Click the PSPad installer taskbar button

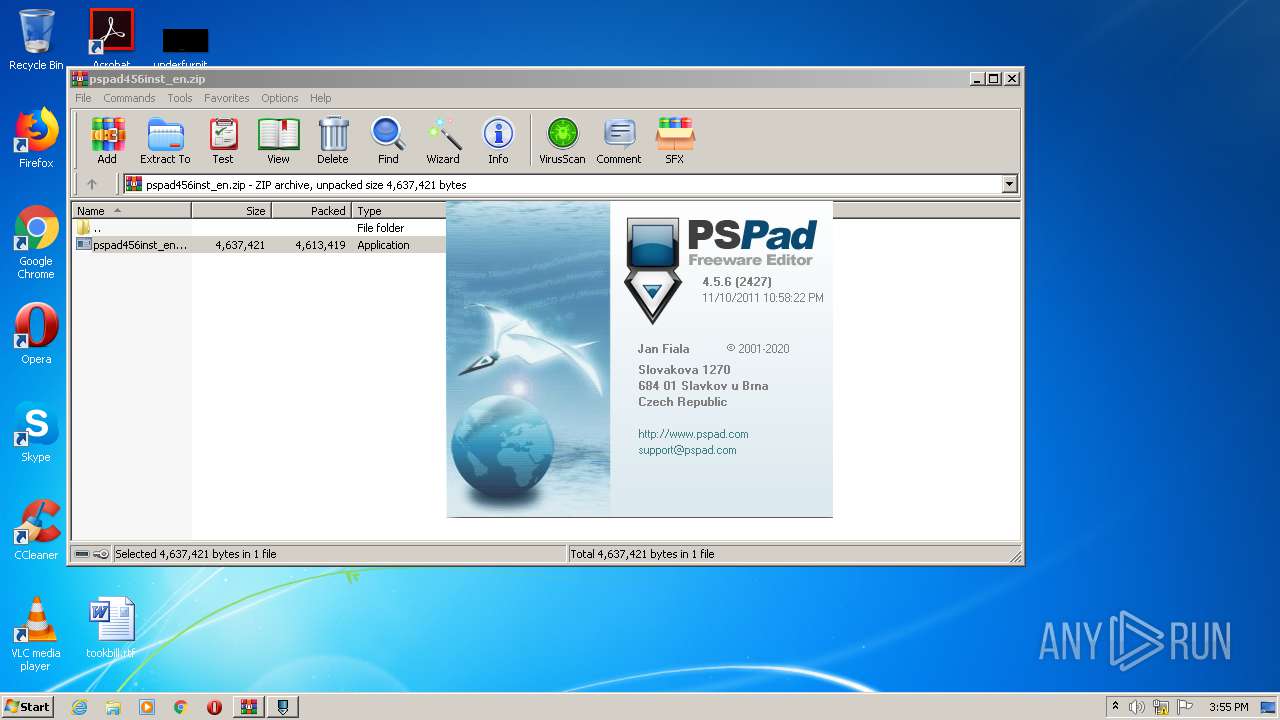[x=283, y=707]
